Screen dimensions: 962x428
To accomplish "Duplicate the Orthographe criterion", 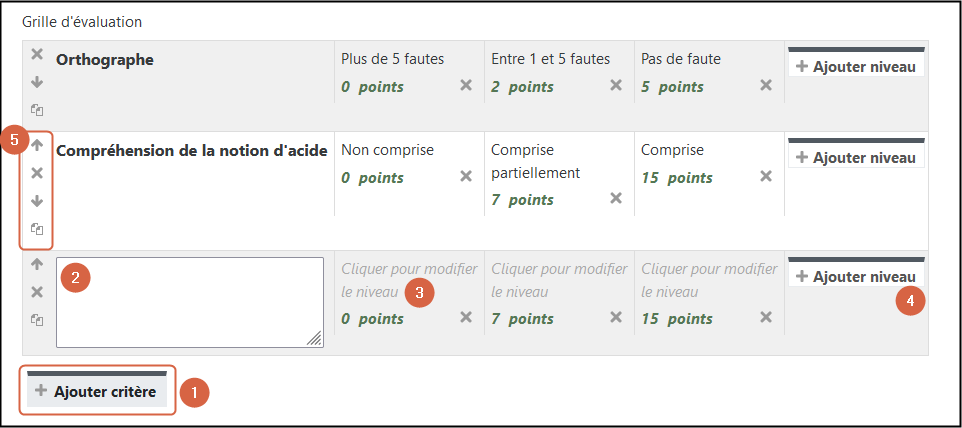I will 37,110.
